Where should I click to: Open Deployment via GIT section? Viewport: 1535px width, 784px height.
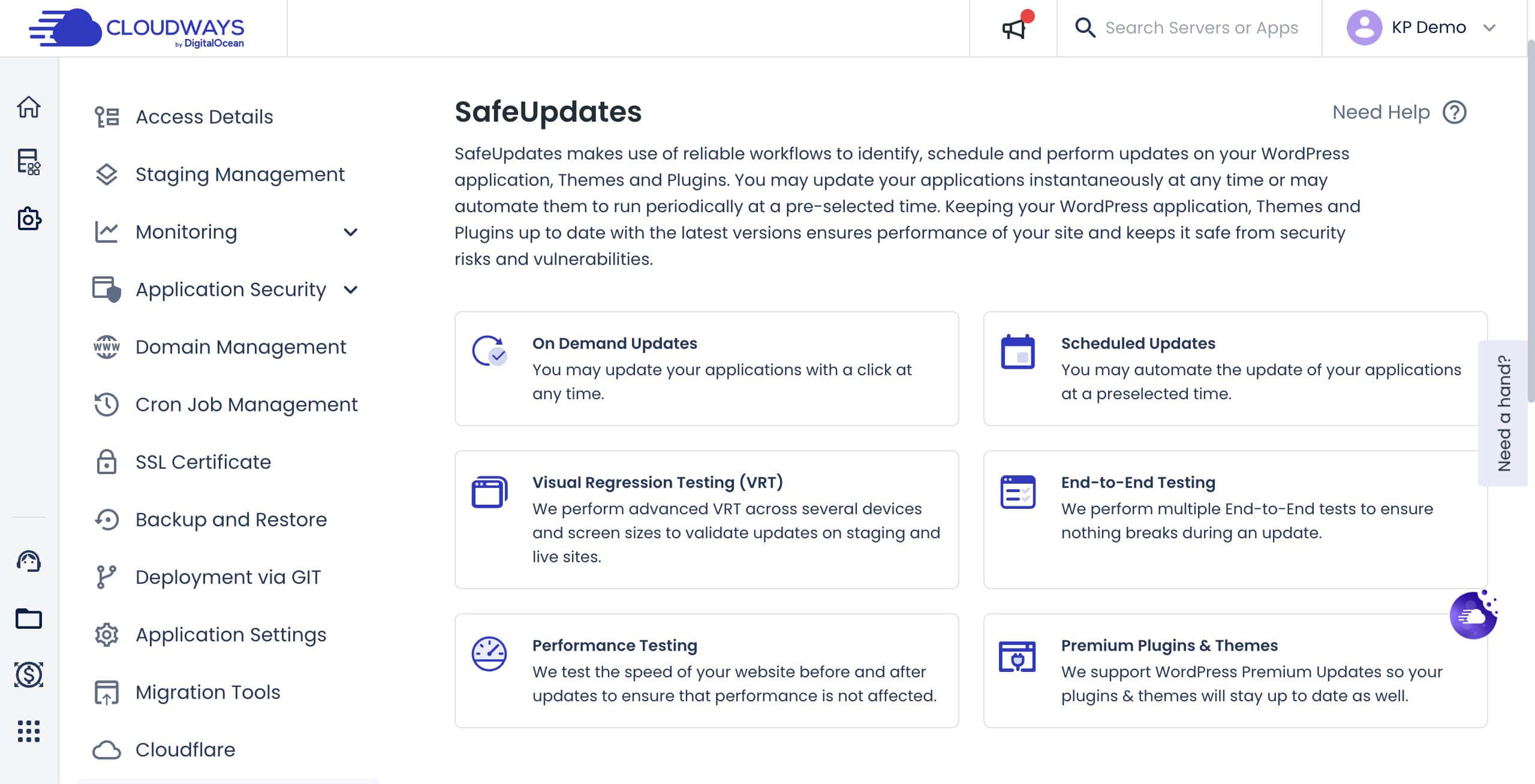[x=228, y=577]
